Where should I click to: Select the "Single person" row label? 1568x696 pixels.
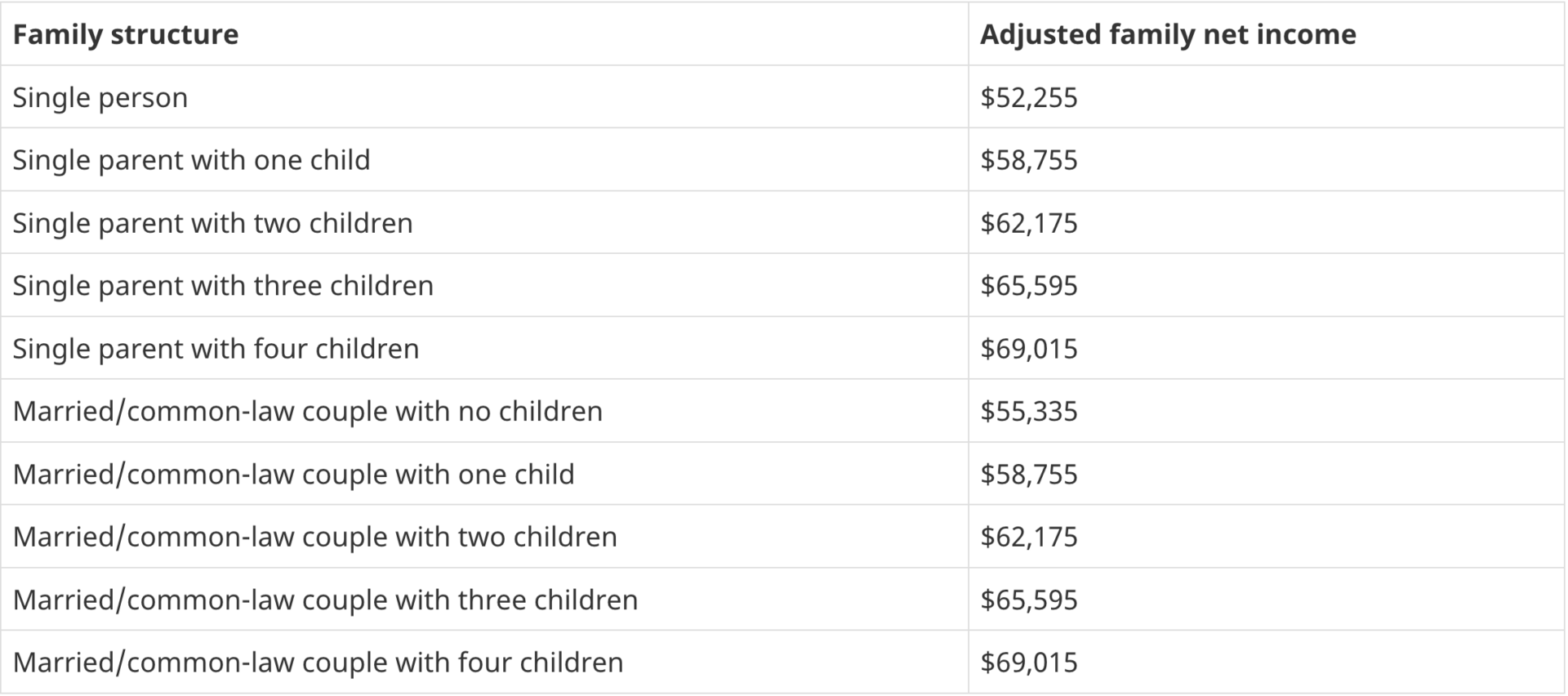(x=100, y=97)
